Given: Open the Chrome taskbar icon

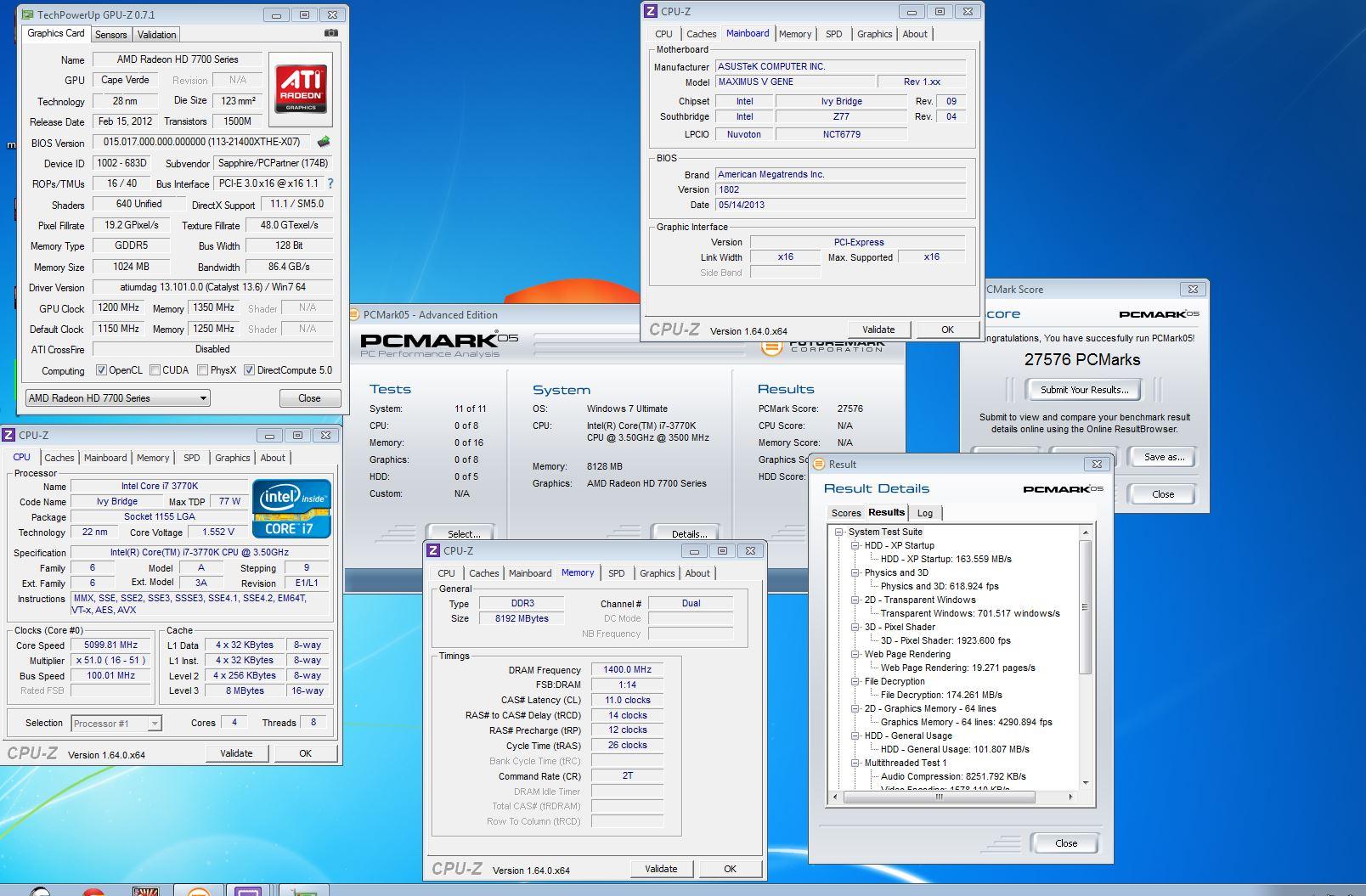Looking at the screenshot, I should click(93, 891).
